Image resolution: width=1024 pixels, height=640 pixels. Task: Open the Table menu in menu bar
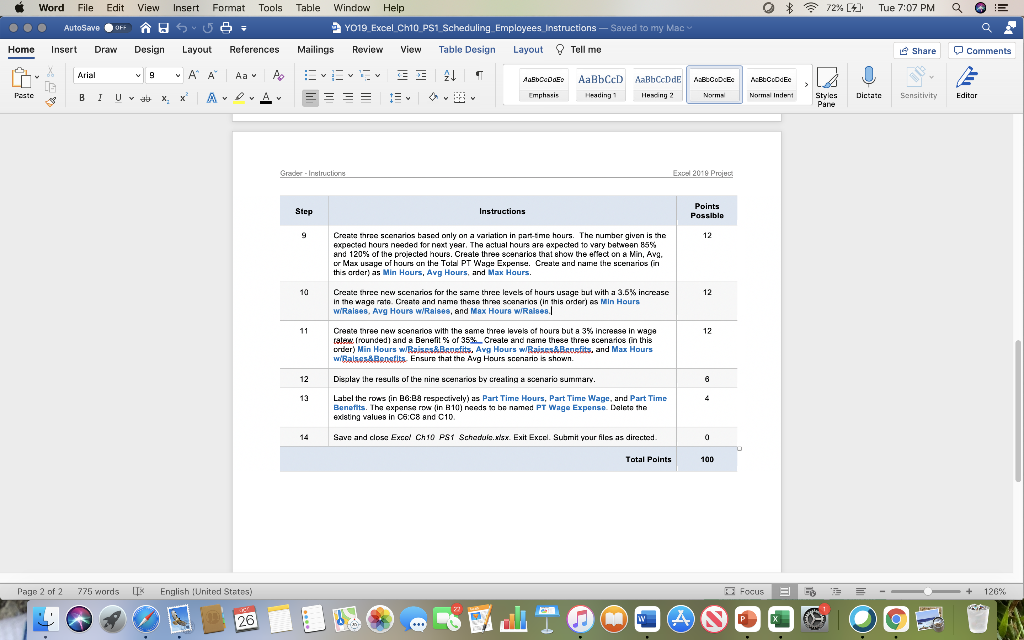[307, 7]
